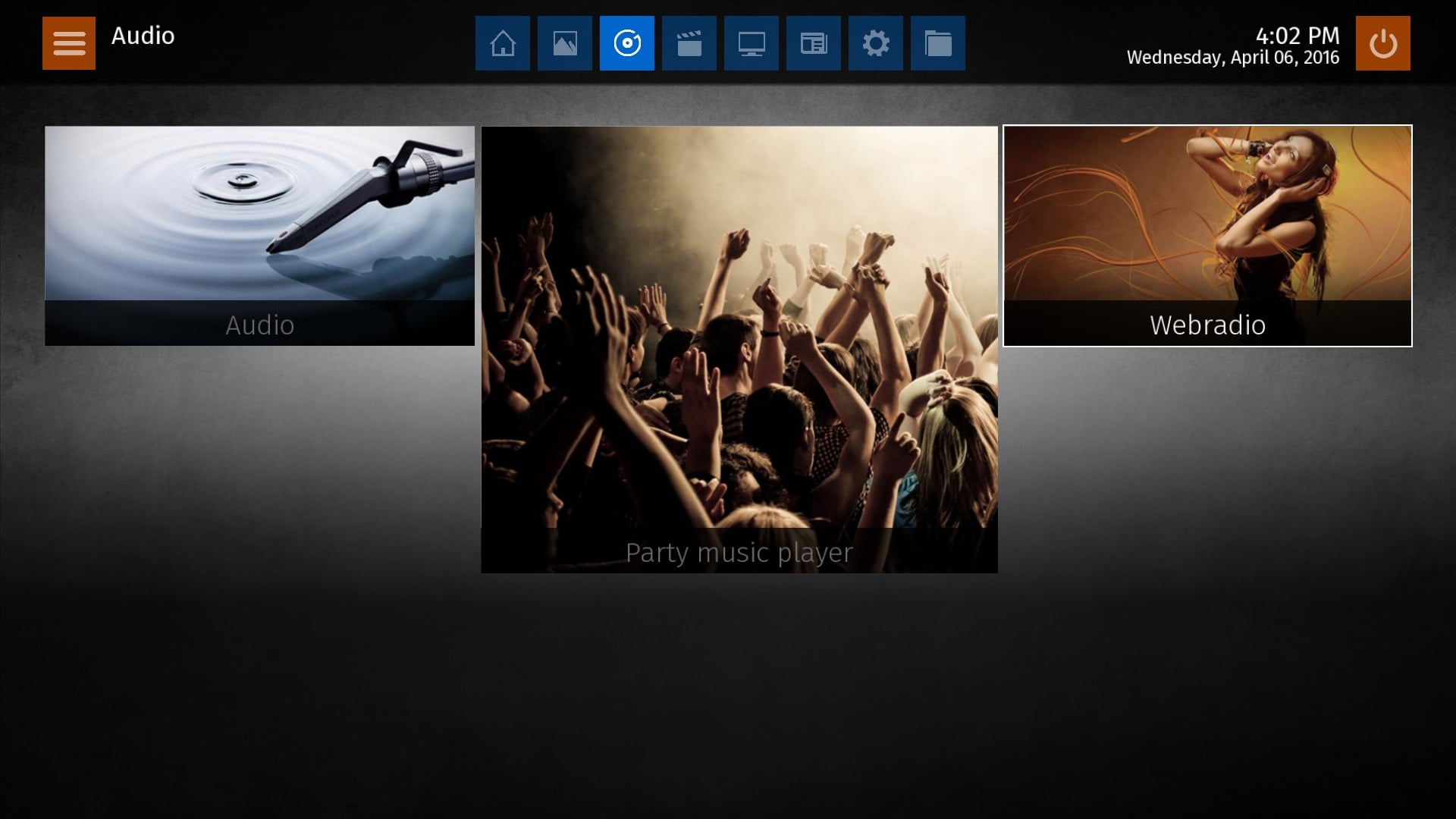
Task: Click the orange power button
Action: point(1382,43)
